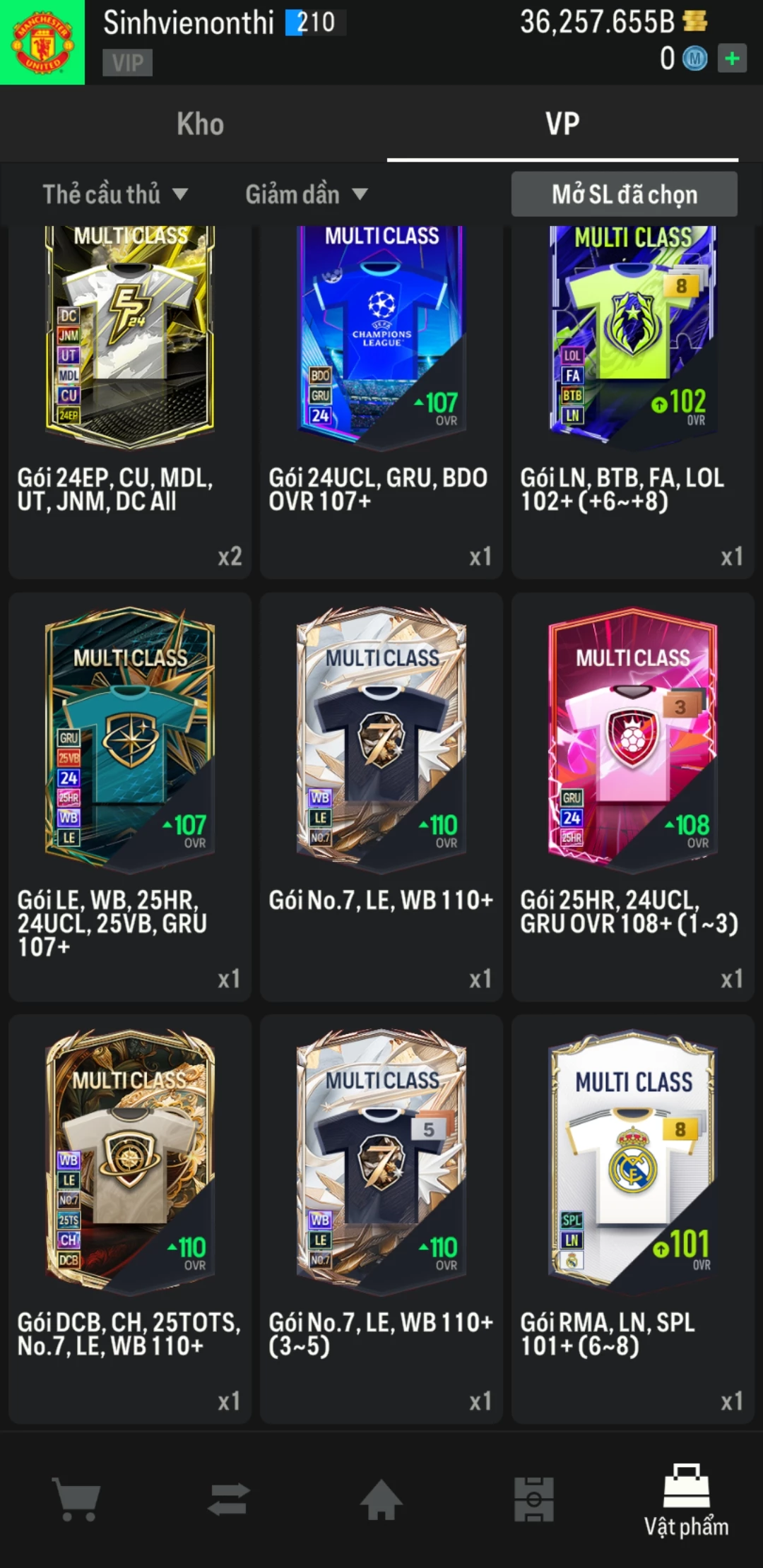The image size is (763, 1568).
Task: Tap the gold coins currency icon
Action: pyautogui.click(x=695, y=21)
